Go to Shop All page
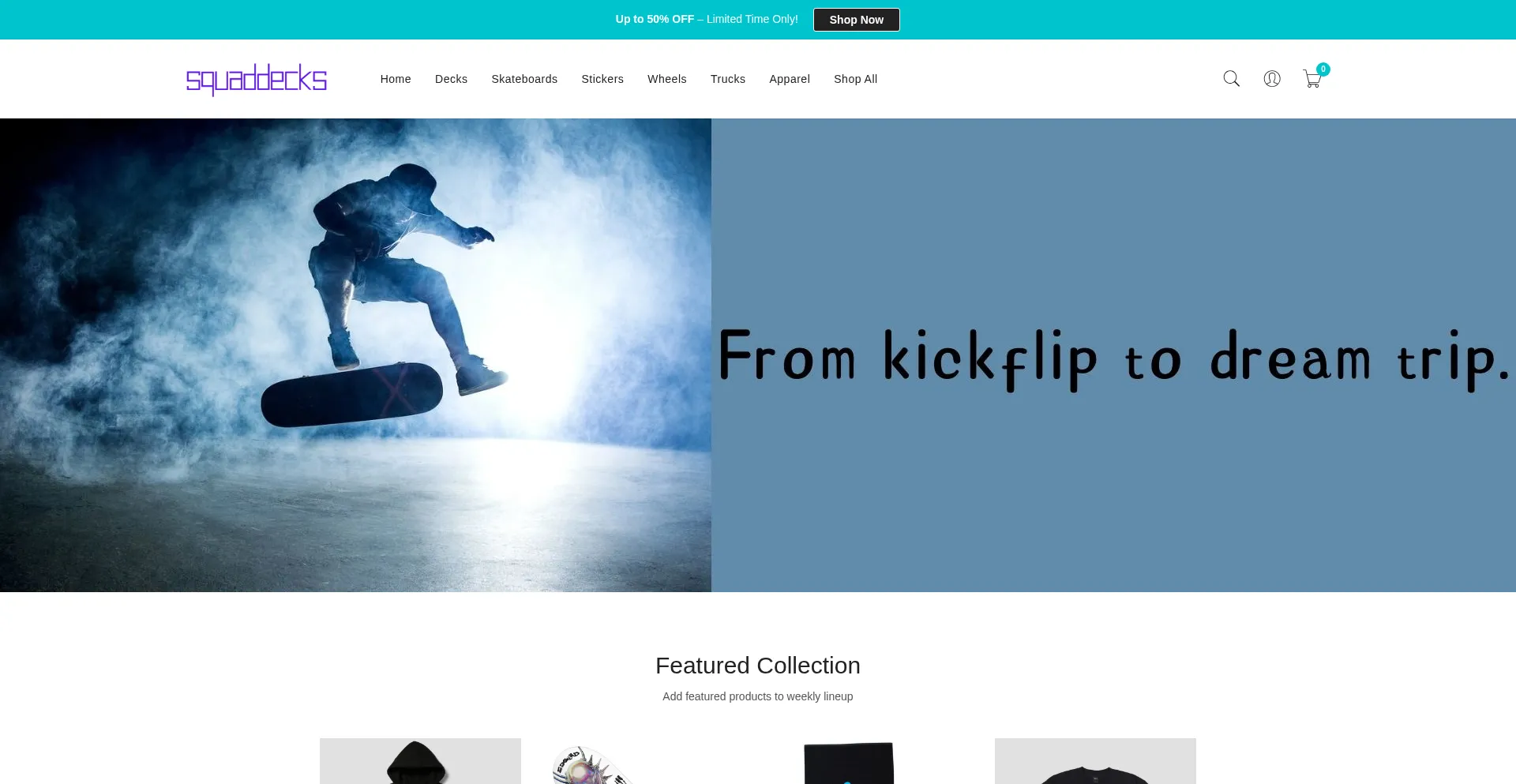Screen dimensions: 1516x784 (x=856, y=79)
